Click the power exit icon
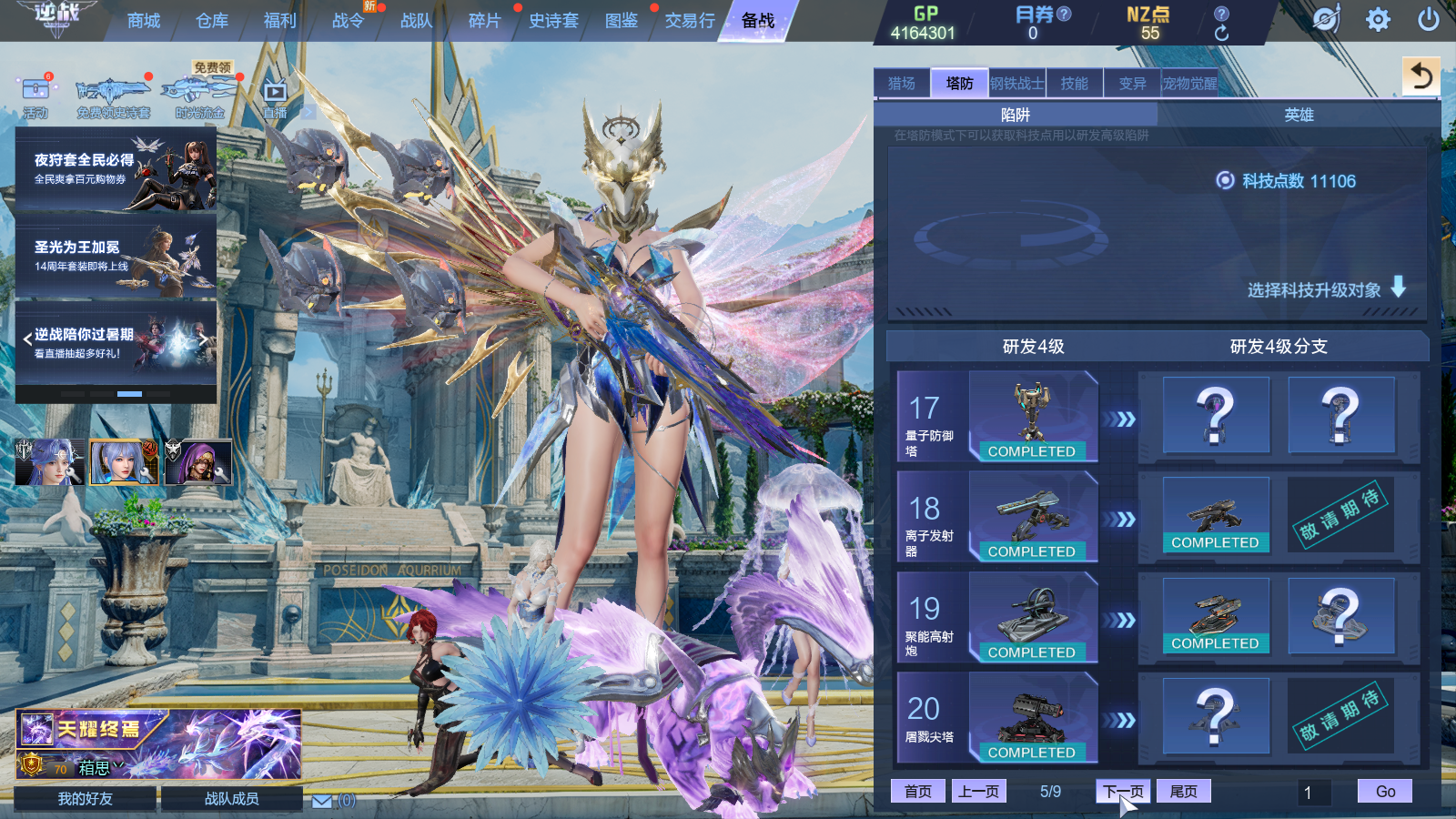The image size is (1456, 819). pos(1429,19)
